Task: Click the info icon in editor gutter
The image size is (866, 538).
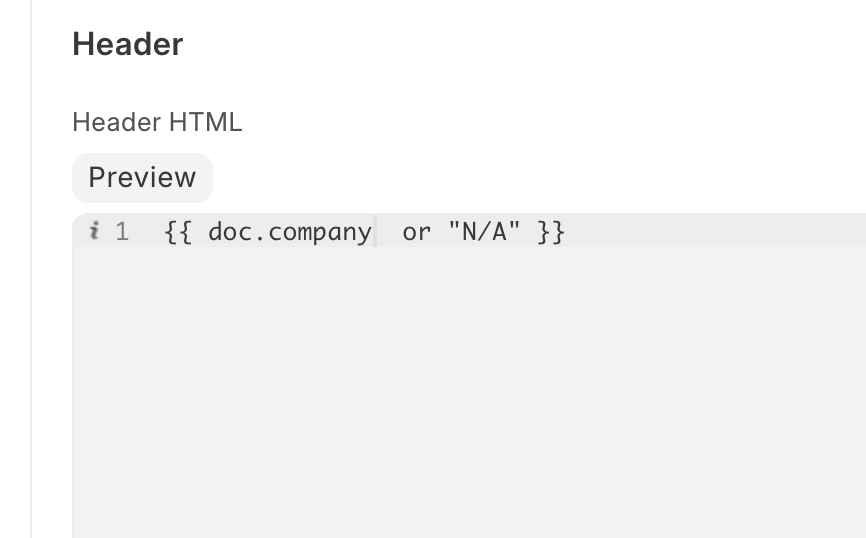Action: click(x=94, y=232)
